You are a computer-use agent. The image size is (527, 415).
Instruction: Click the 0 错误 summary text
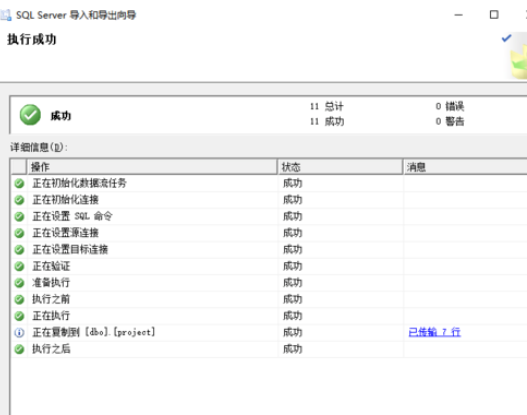coord(450,107)
